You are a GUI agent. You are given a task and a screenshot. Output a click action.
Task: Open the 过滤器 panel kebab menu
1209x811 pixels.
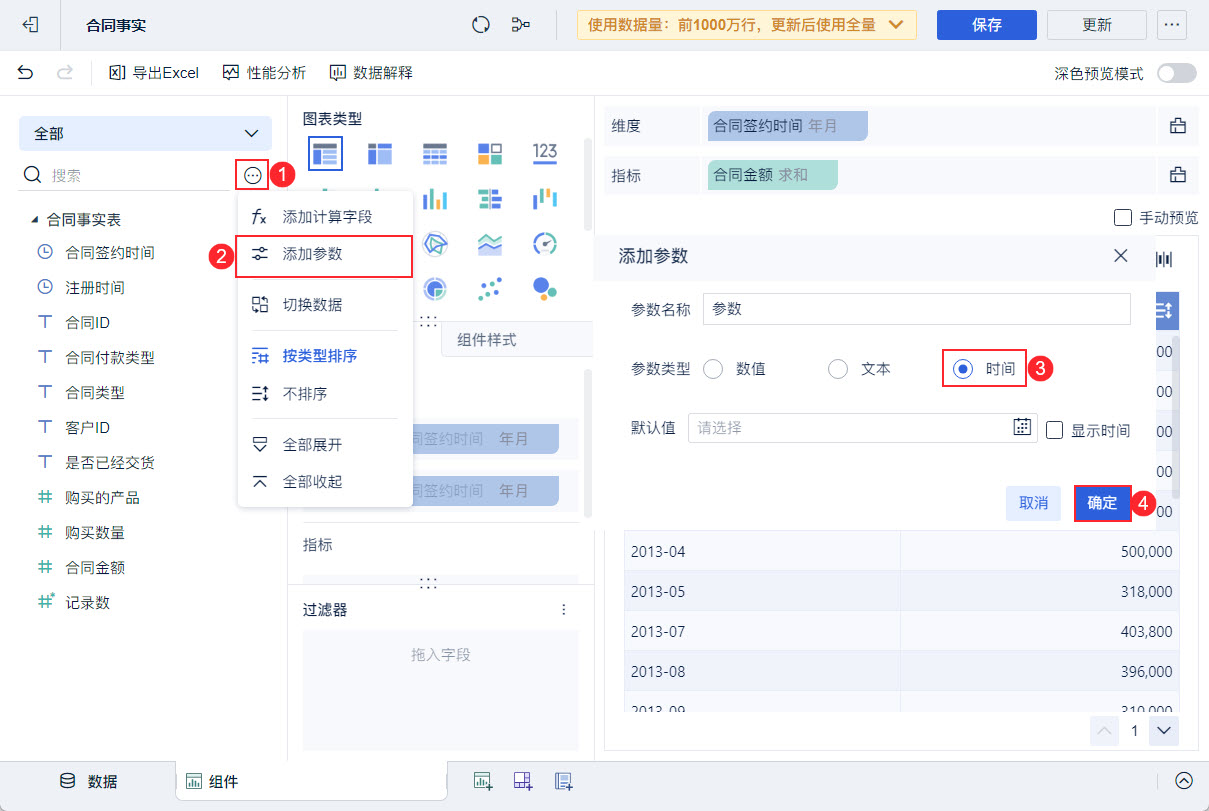point(564,610)
